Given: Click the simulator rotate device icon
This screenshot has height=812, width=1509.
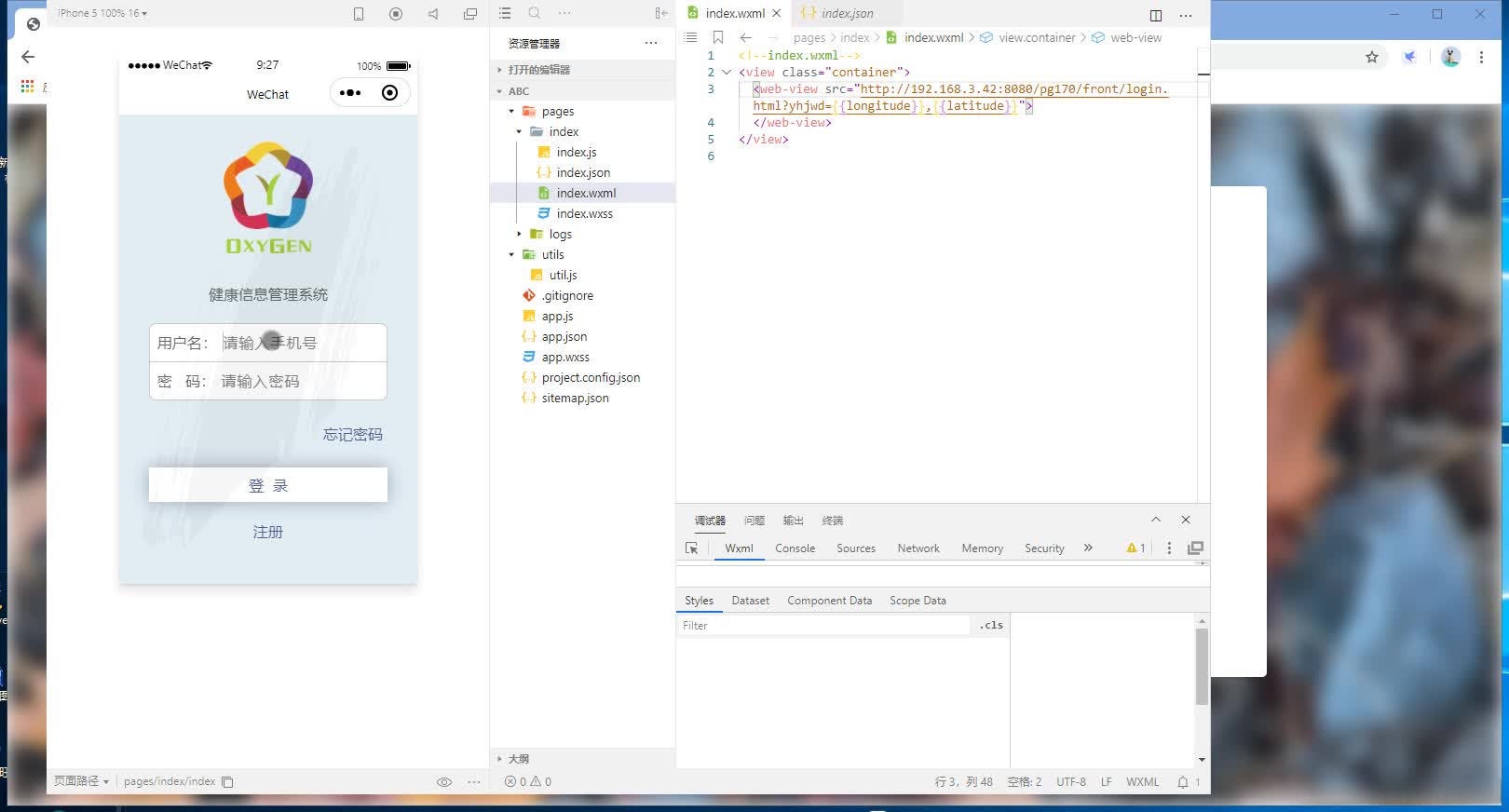Looking at the screenshot, I should point(359,14).
